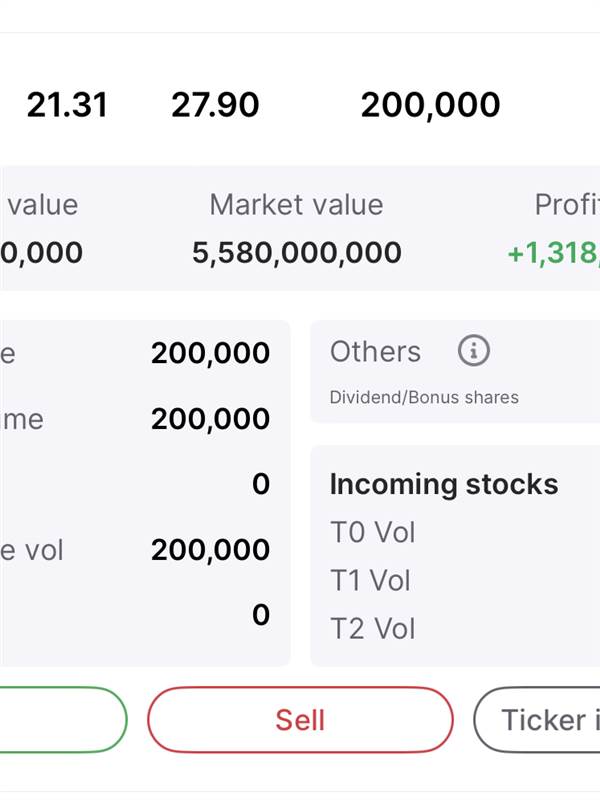Click the info icon beside Others
600x800 pixels.
(474, 351)
